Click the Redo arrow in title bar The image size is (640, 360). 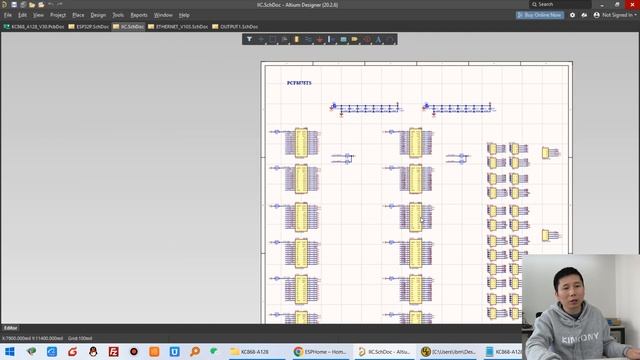coord(60,4)
